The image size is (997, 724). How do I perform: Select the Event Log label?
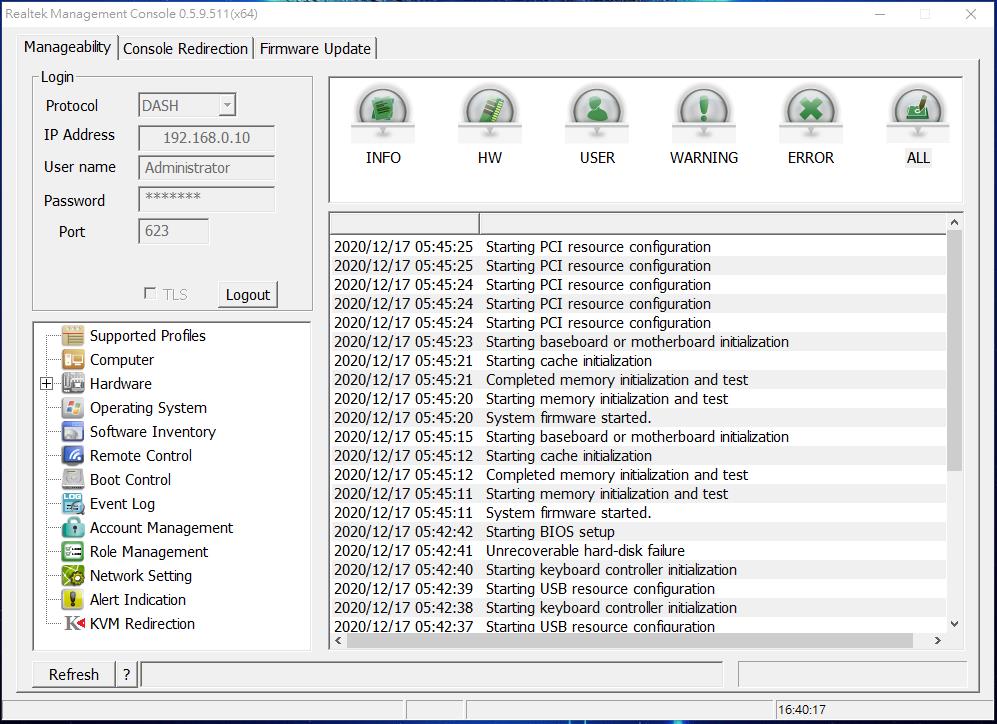[x=122, y=503]
